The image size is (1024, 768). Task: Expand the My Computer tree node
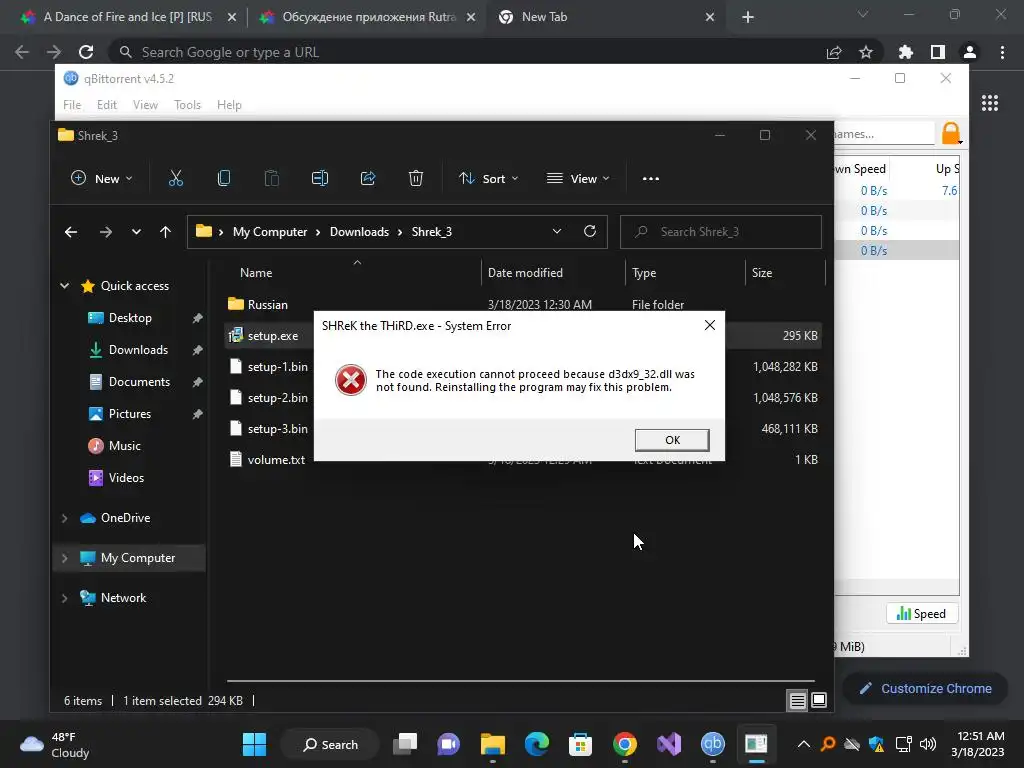pyautogui.click(x=65, y=558)
